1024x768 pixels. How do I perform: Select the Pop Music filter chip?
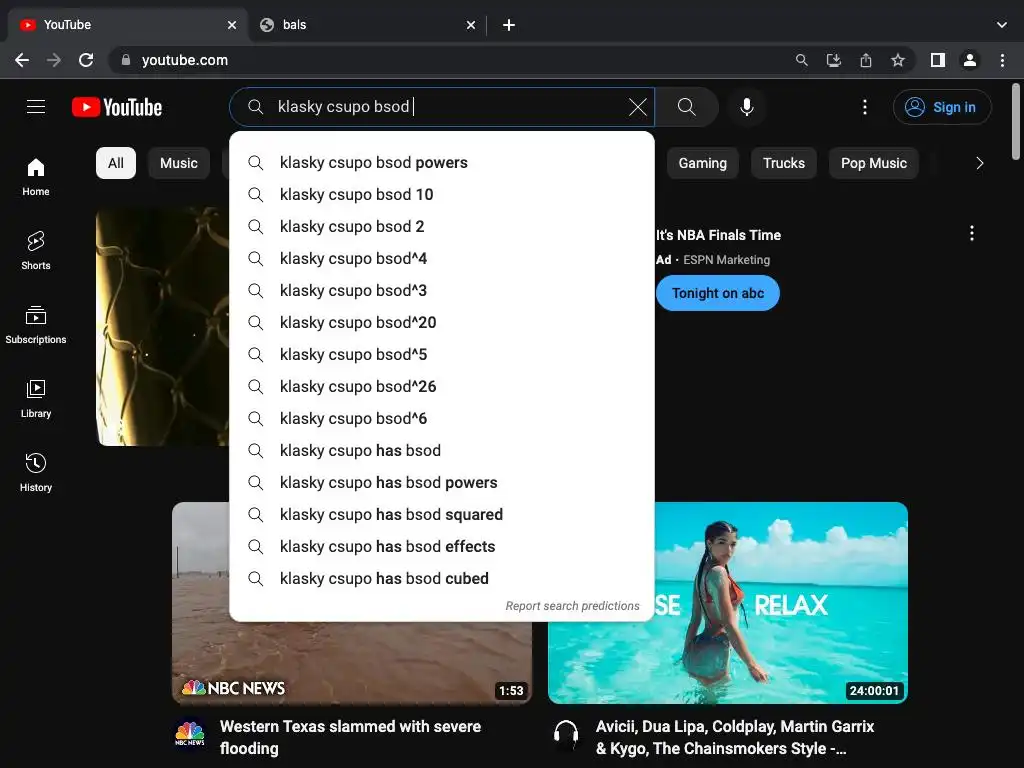pos(874,163)
